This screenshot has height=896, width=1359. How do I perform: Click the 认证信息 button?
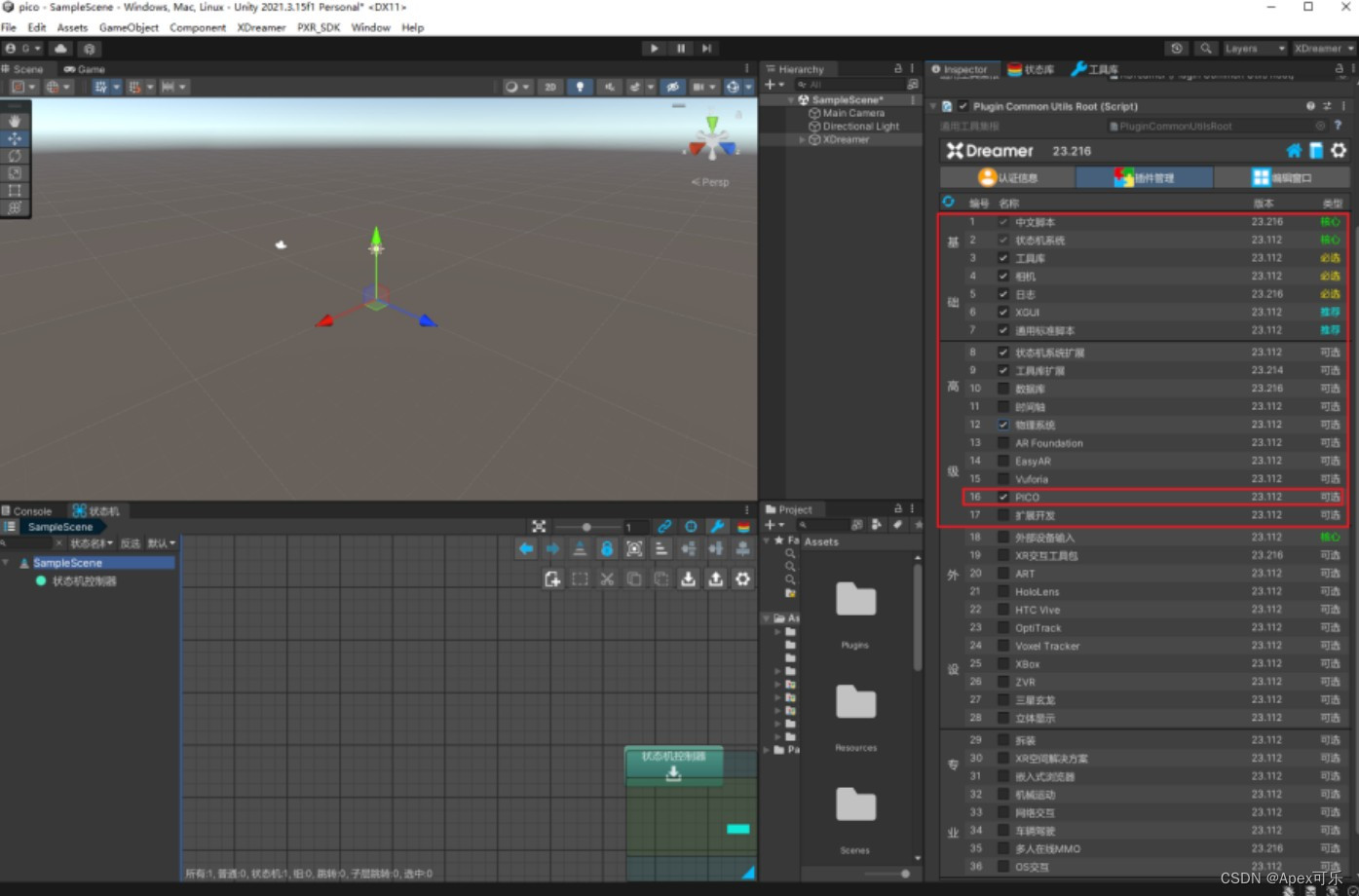[x=1007, y=177]
